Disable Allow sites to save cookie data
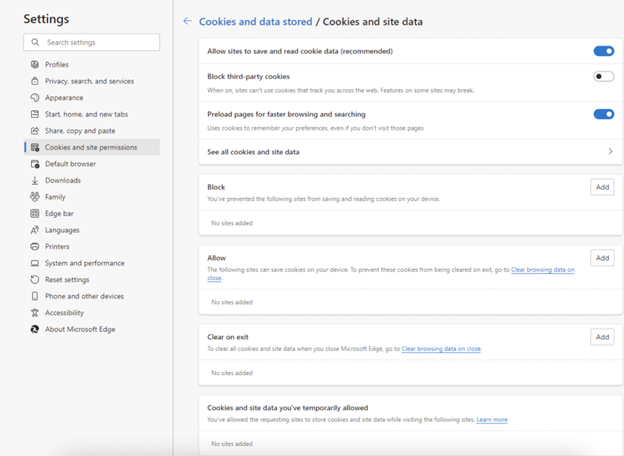The image size is (624, 456). 603,51
